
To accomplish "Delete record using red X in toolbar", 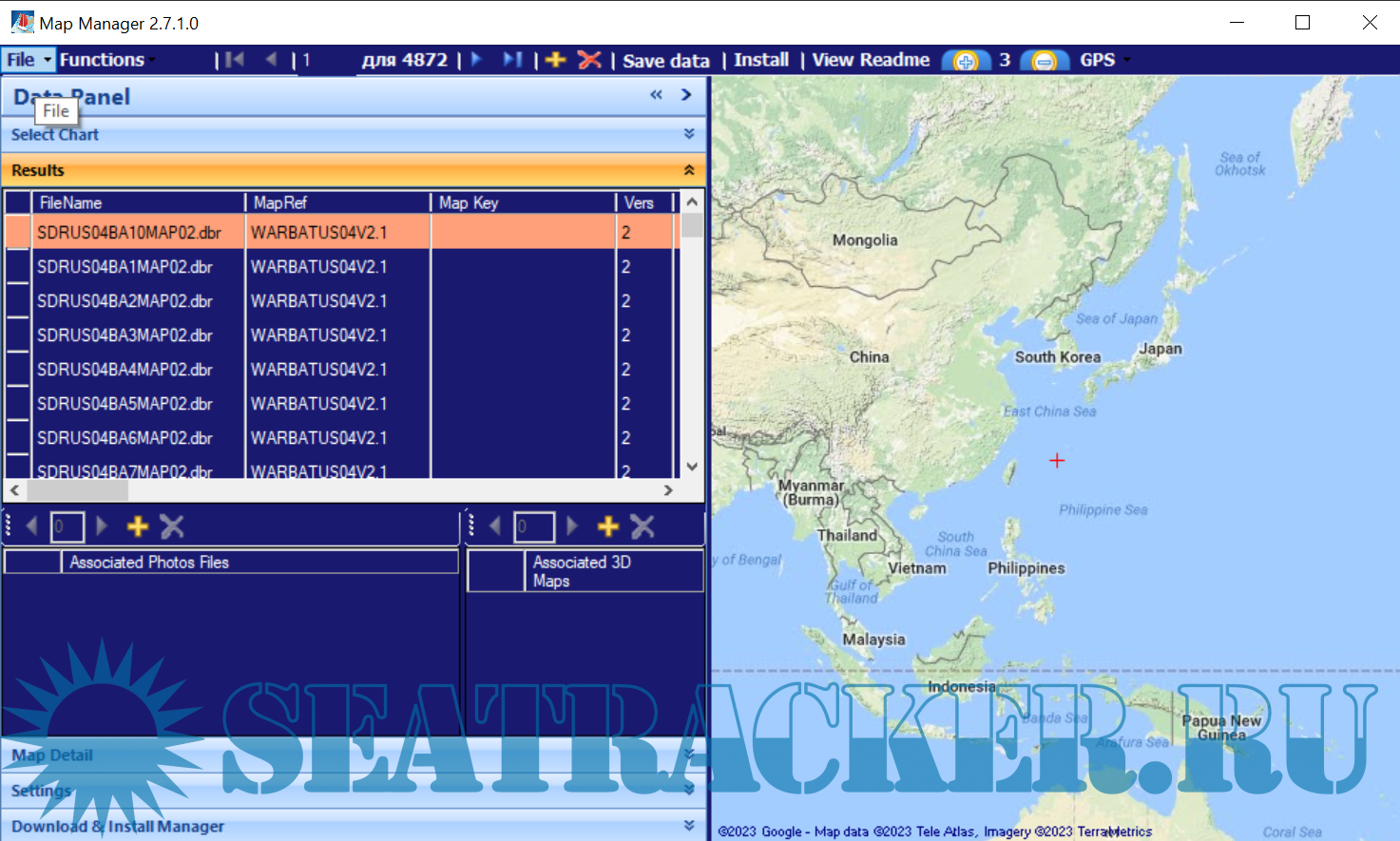I will point(589,60).
